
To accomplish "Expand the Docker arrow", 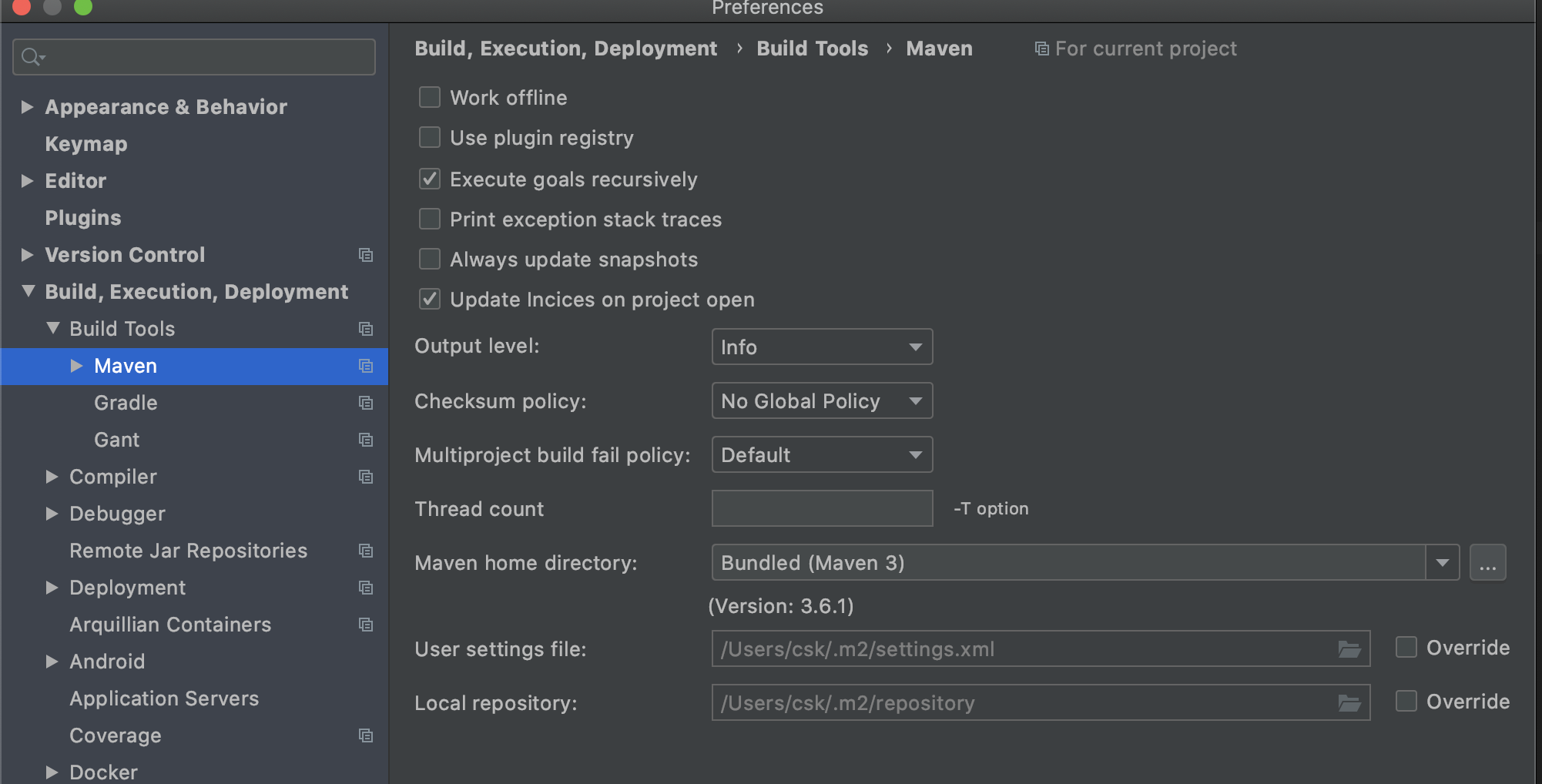I will click(52, 772).
